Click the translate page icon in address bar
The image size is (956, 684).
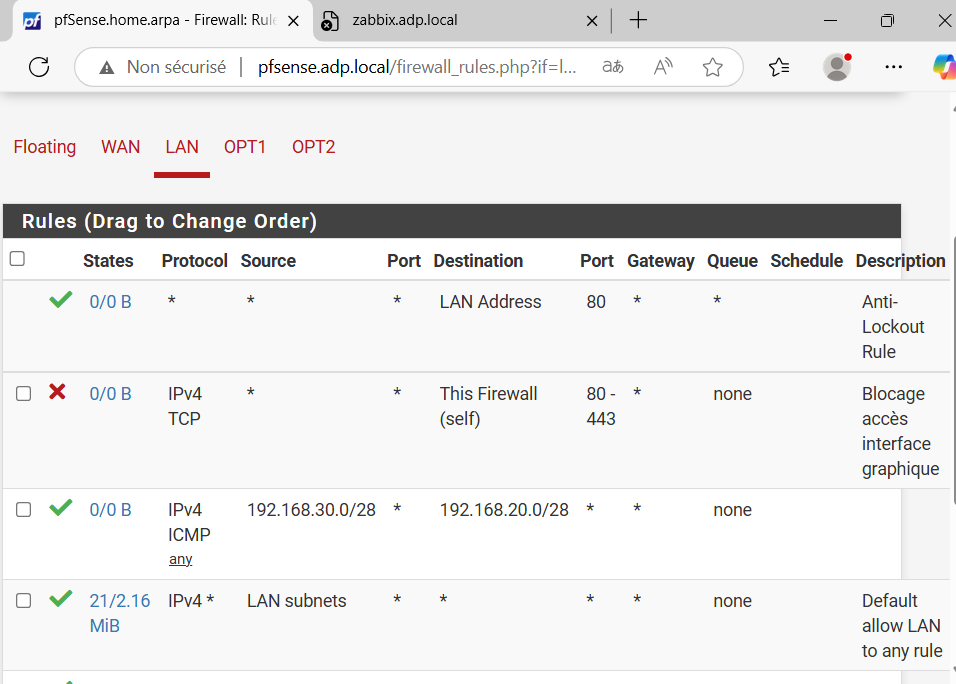(613, 67)
